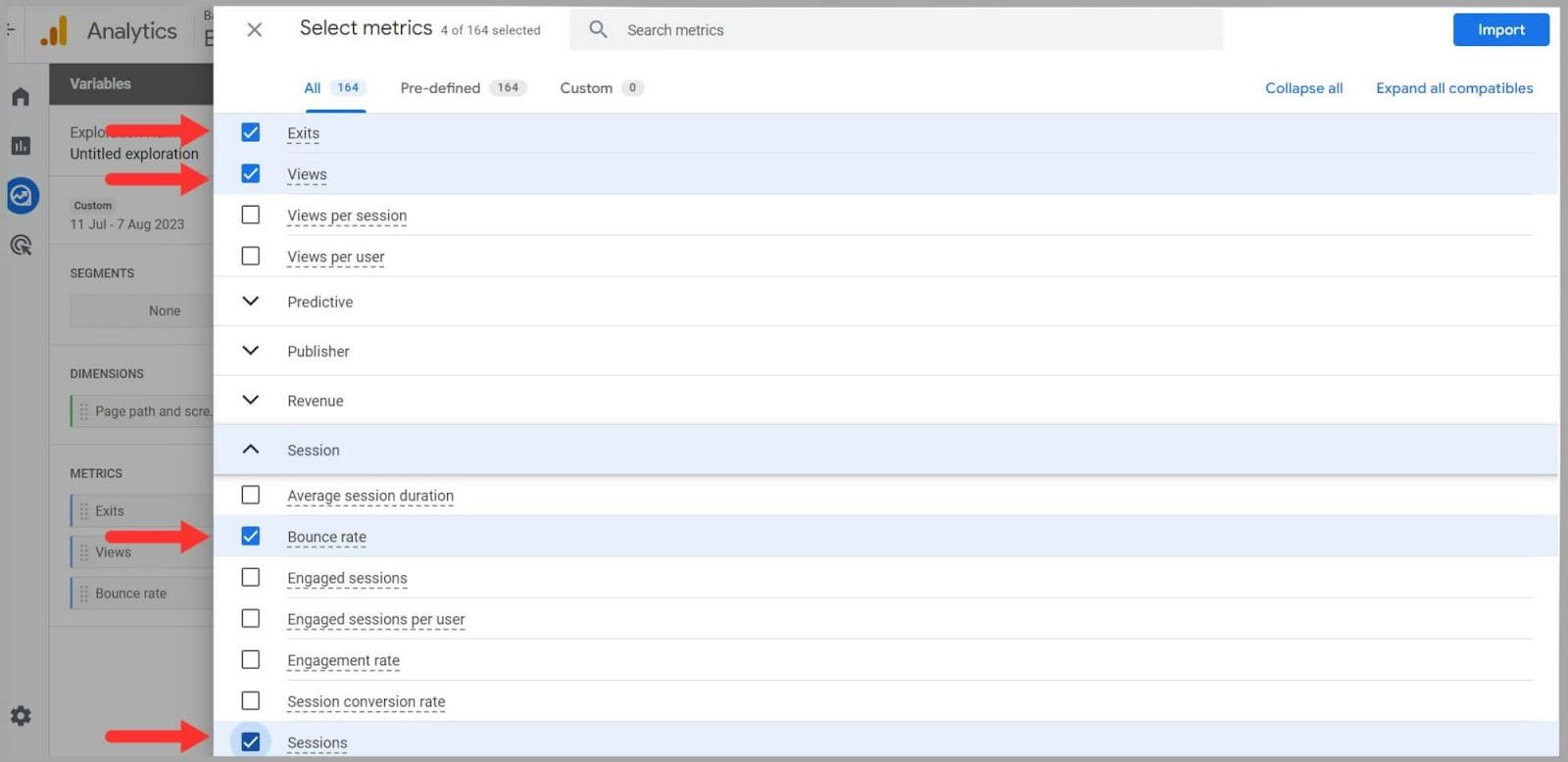Screen dimensions: 1568x762
Task: Select the Explore icon in sidebar
Action: point(22,196)
